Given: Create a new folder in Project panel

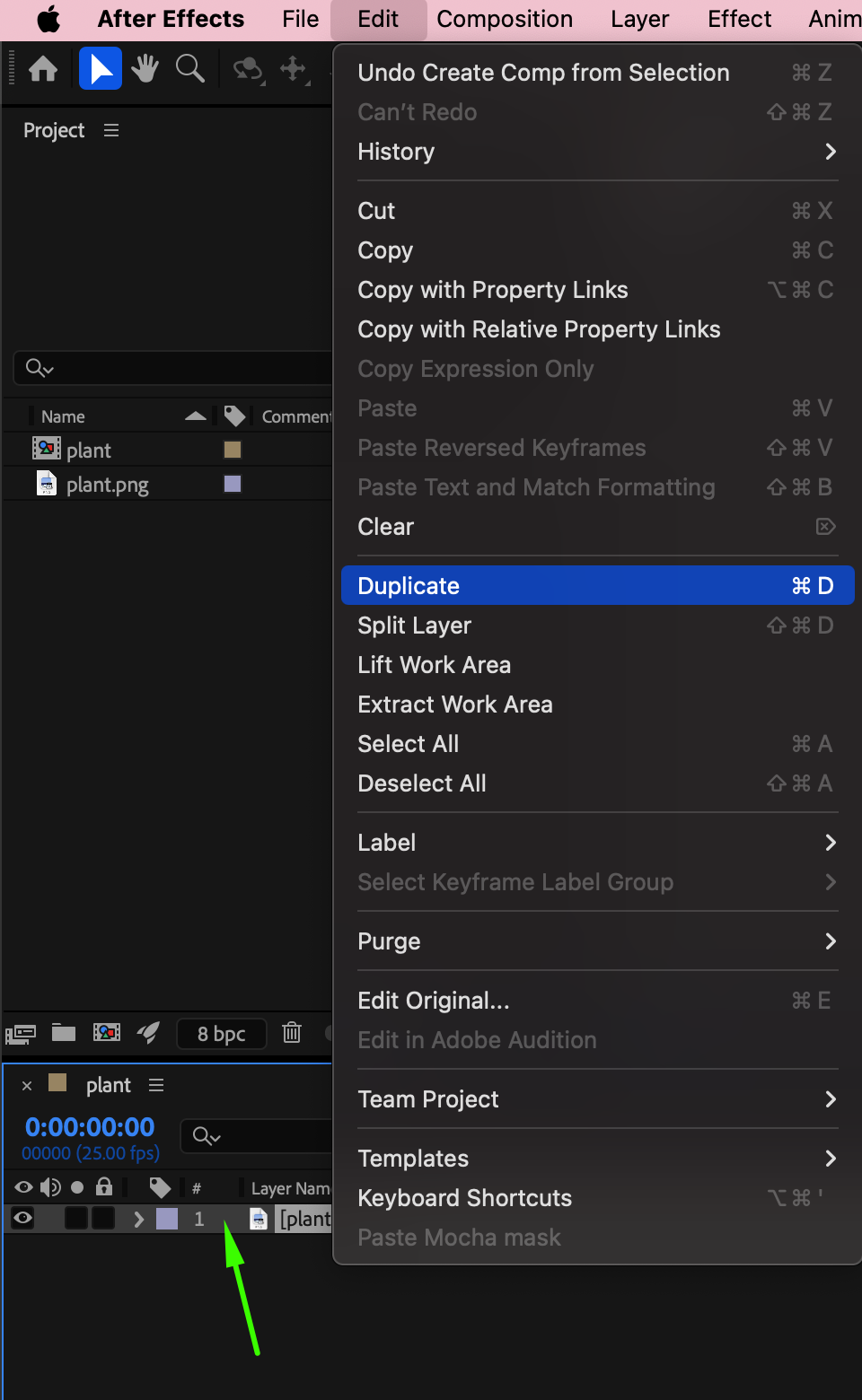Looking at the screenshot, I should click(64, 1033).
